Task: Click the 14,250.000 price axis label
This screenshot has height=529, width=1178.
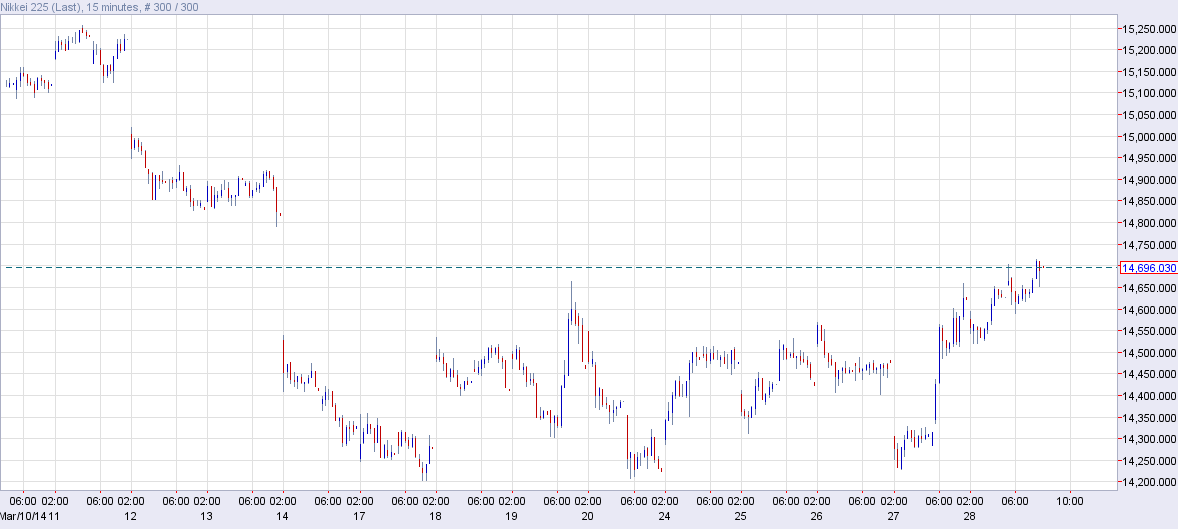Action: (x=1148, y=461)
